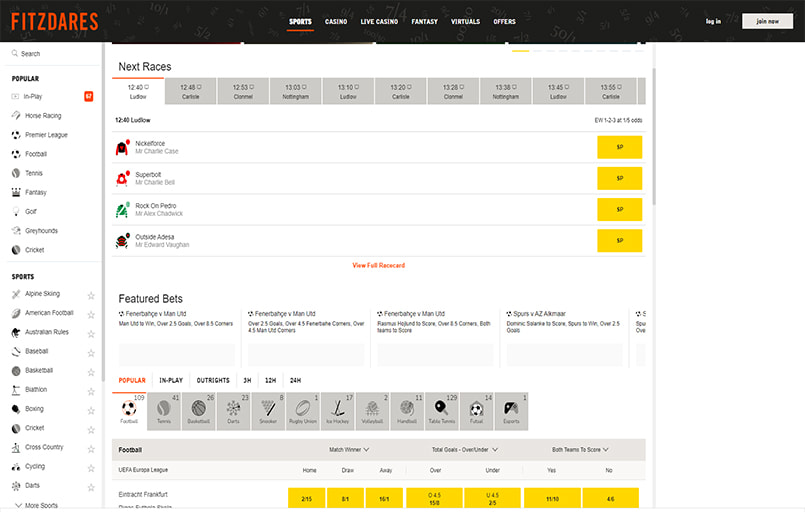Screen dimensions: 805x512
Task: Open the View Full Racecard link
Action: tap(378, 265)
